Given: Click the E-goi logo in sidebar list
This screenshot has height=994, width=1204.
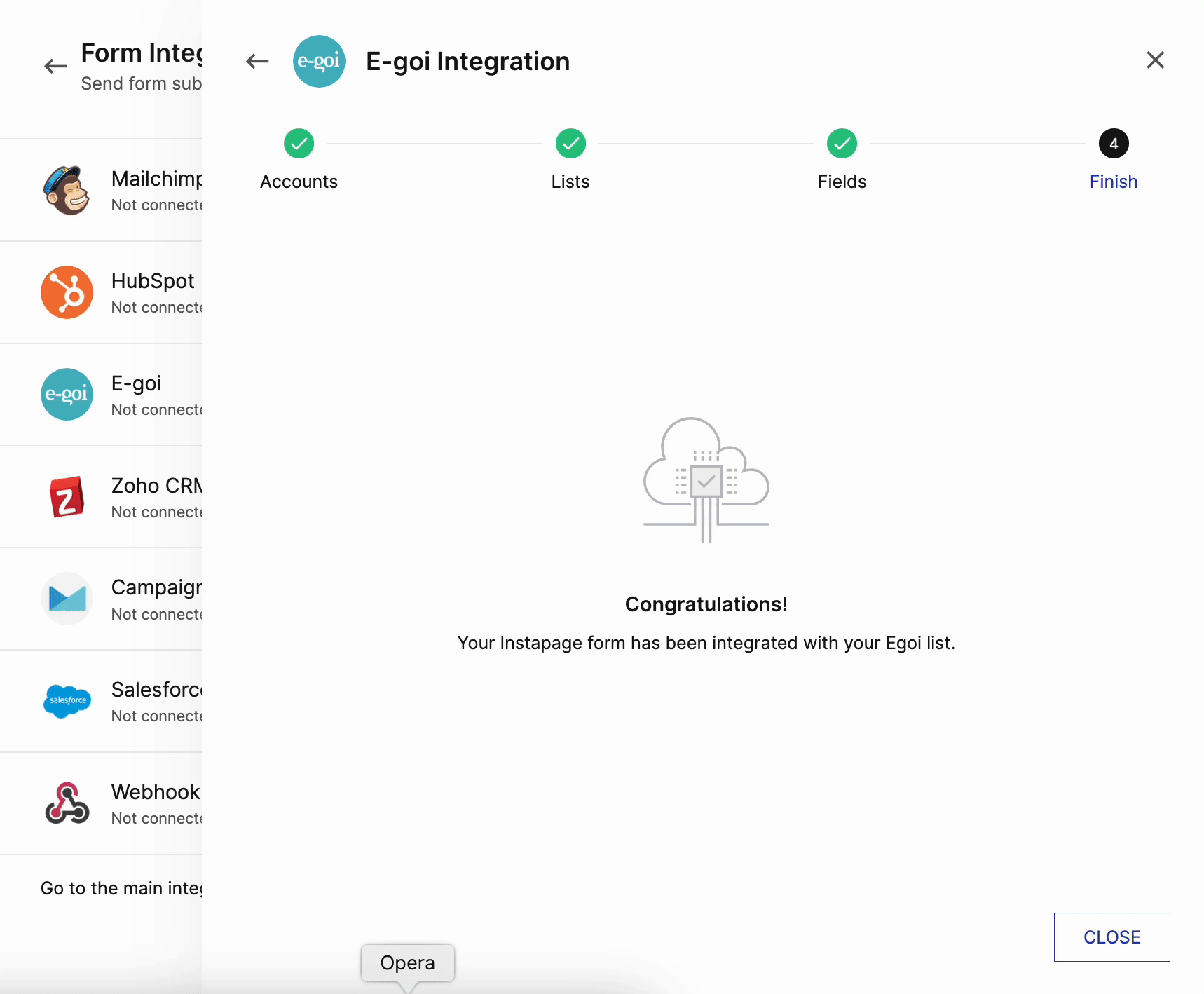Looking at the screenshot, I should click(67, 395).
